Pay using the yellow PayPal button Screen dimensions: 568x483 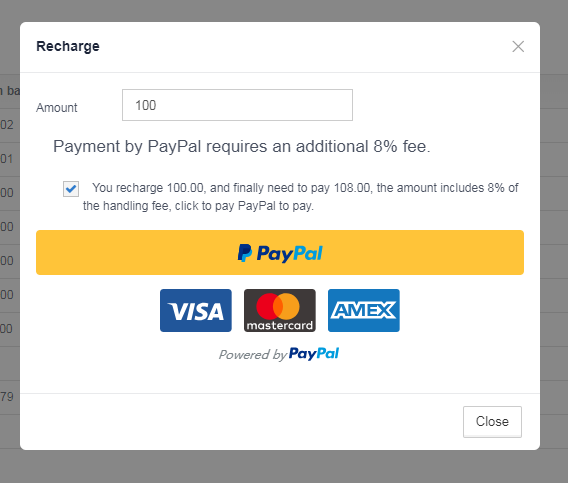click(280, 253)
